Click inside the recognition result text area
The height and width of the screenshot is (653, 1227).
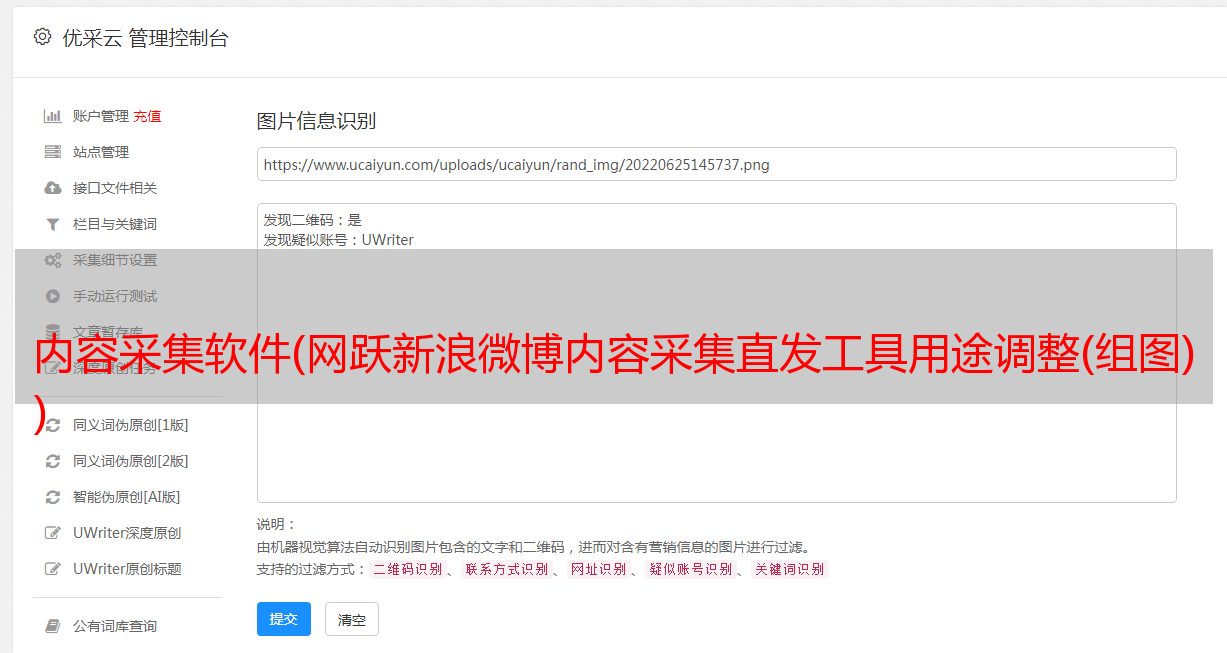click(716, 353)
